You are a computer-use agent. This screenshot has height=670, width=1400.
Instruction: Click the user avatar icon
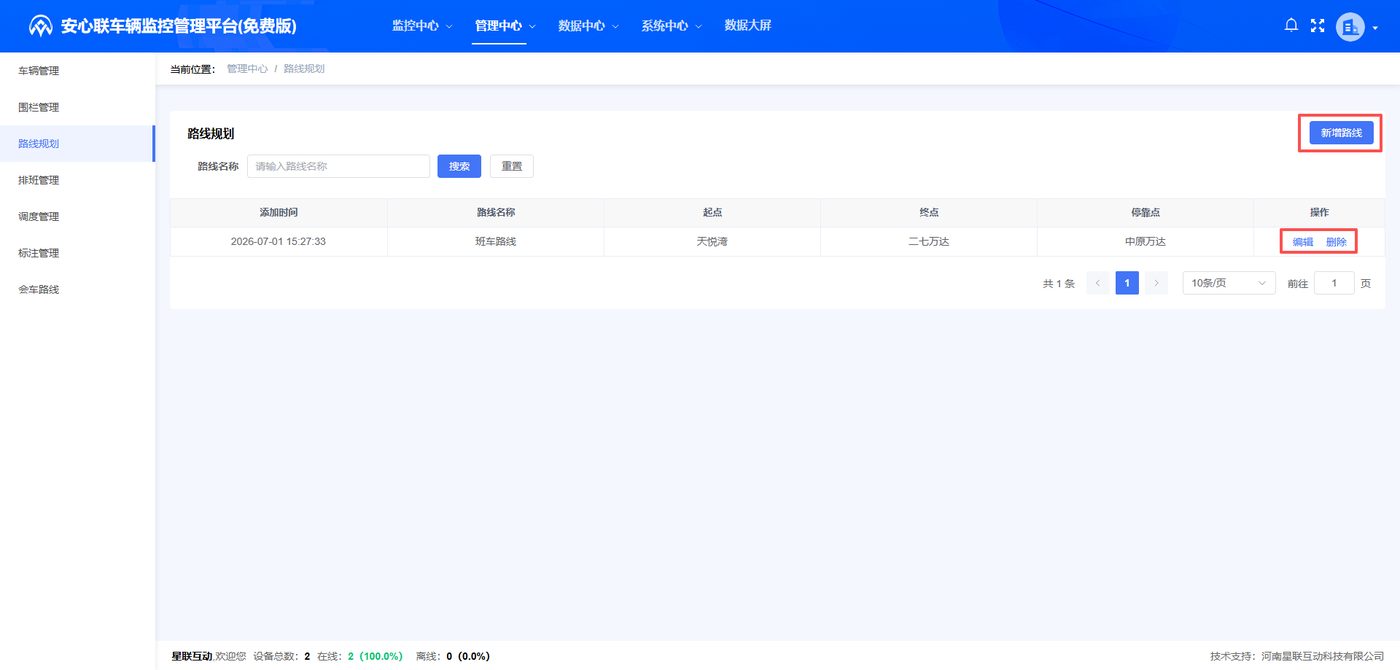click(x=1350, y=27)
